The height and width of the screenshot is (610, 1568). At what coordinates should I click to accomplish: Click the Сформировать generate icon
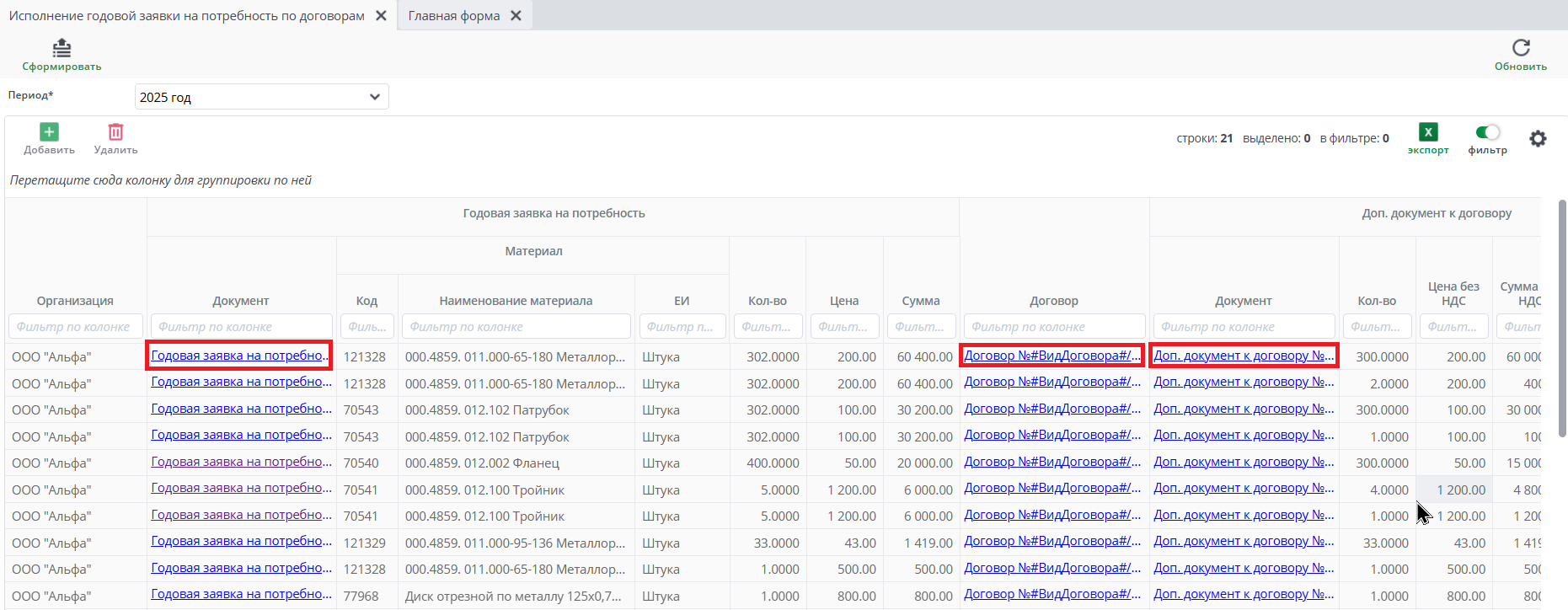pyautogui.click(x=62, y=48)
